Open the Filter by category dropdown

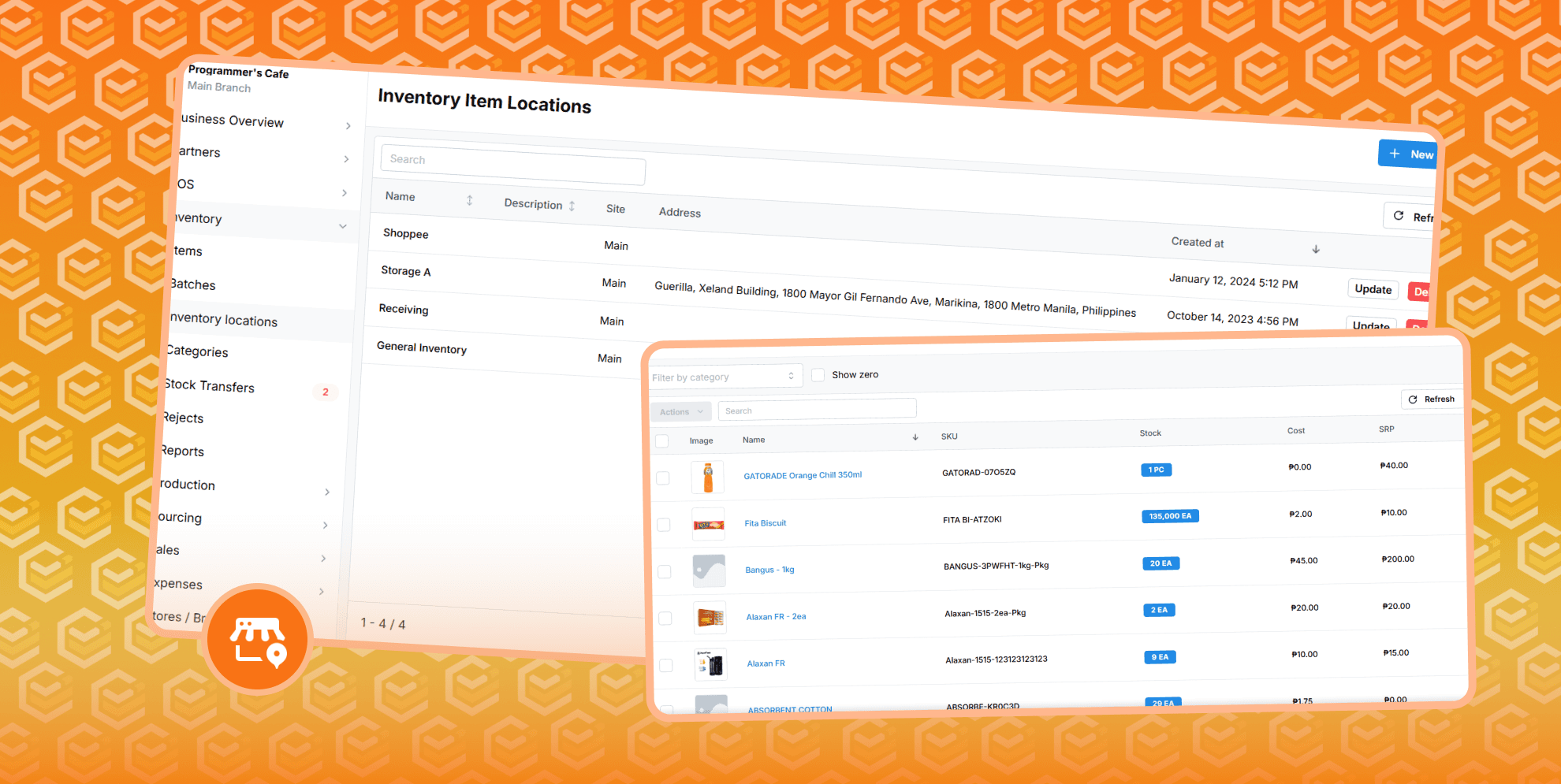click(x=725, y=376)
